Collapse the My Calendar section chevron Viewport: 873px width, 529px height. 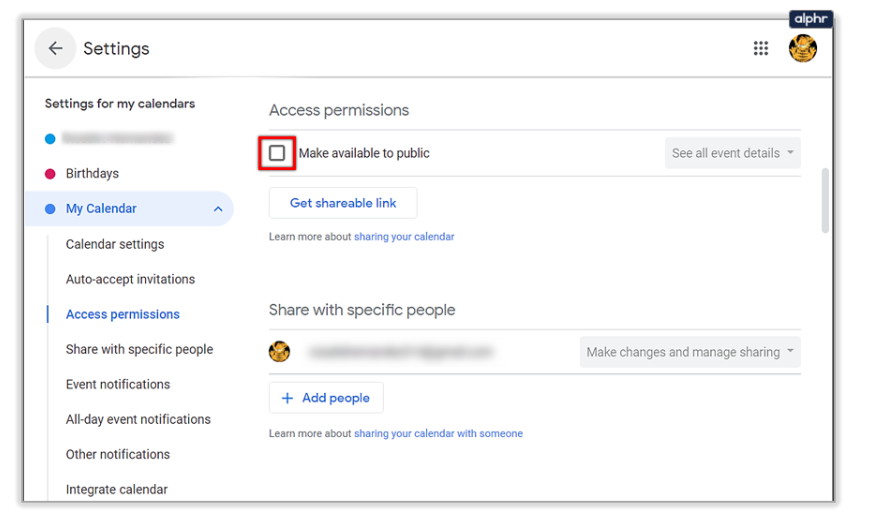[218, 209]
